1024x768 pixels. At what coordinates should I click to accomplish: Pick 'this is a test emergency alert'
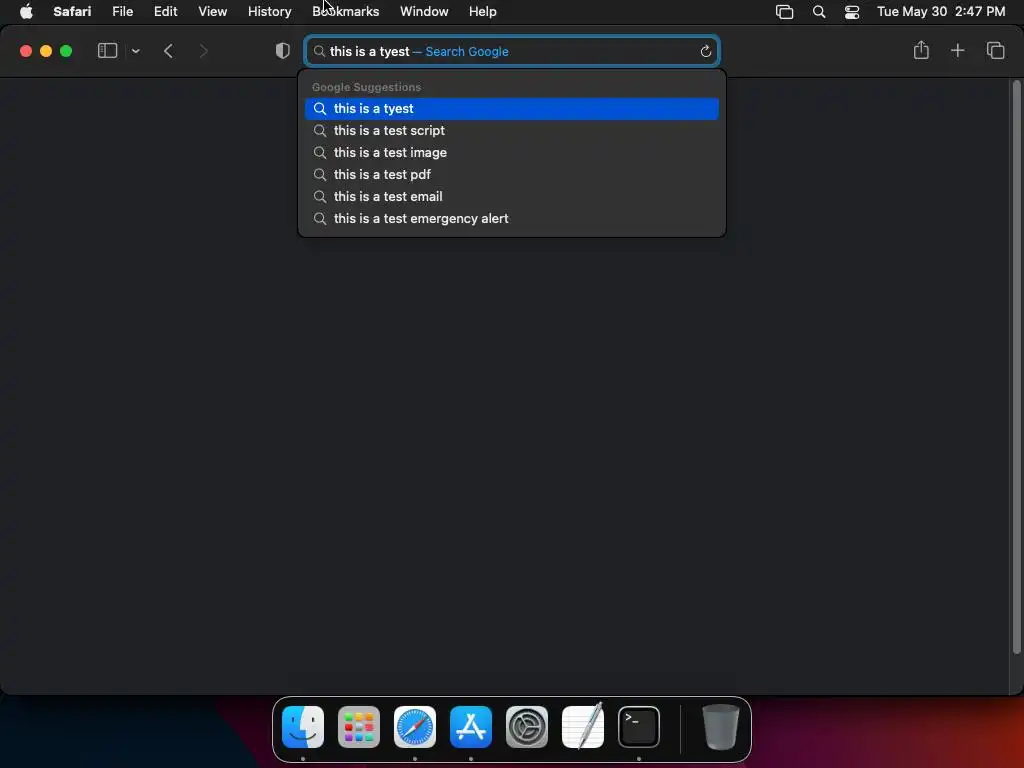512,219
